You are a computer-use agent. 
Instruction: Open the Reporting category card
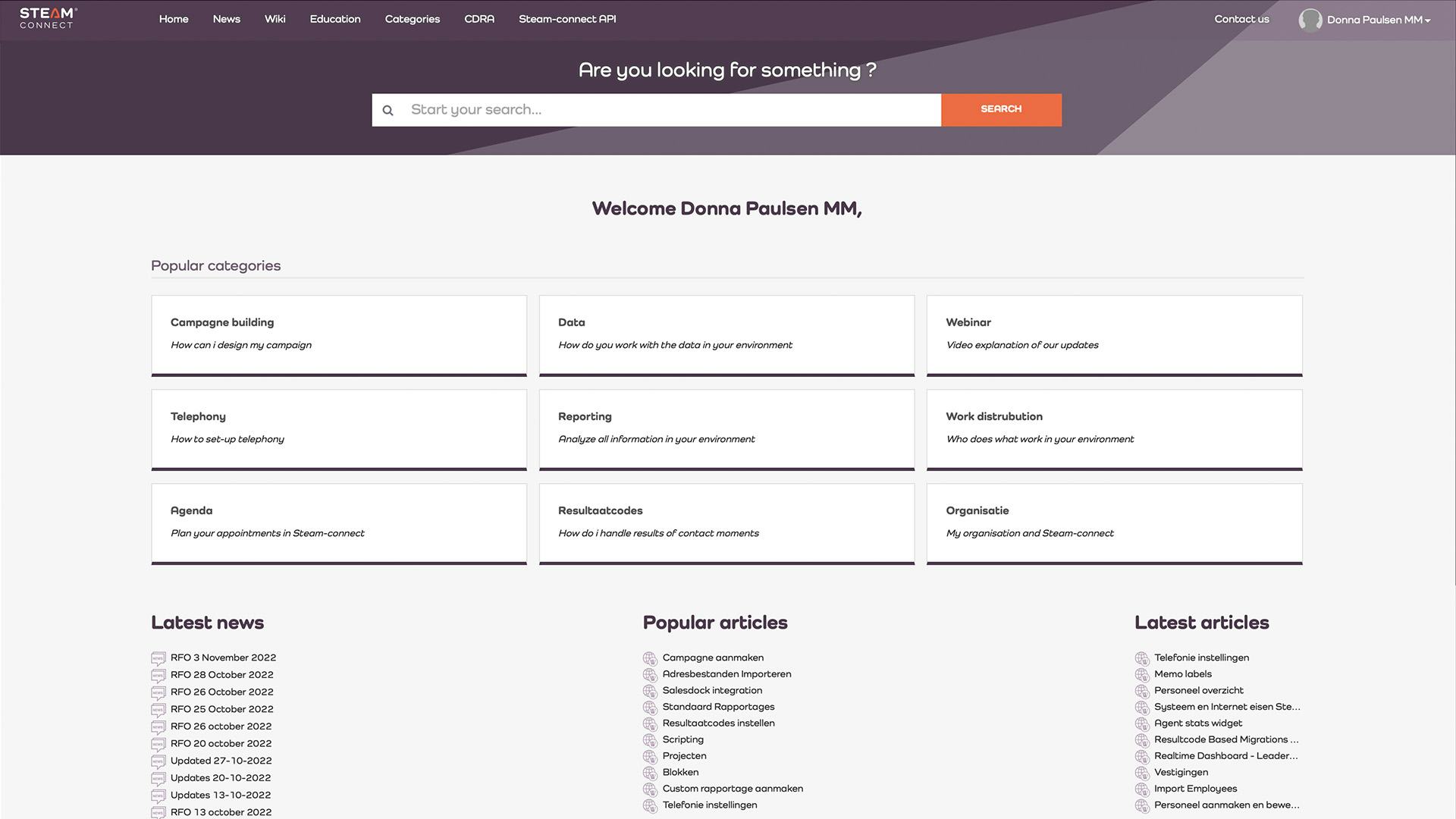coord(726,428)
